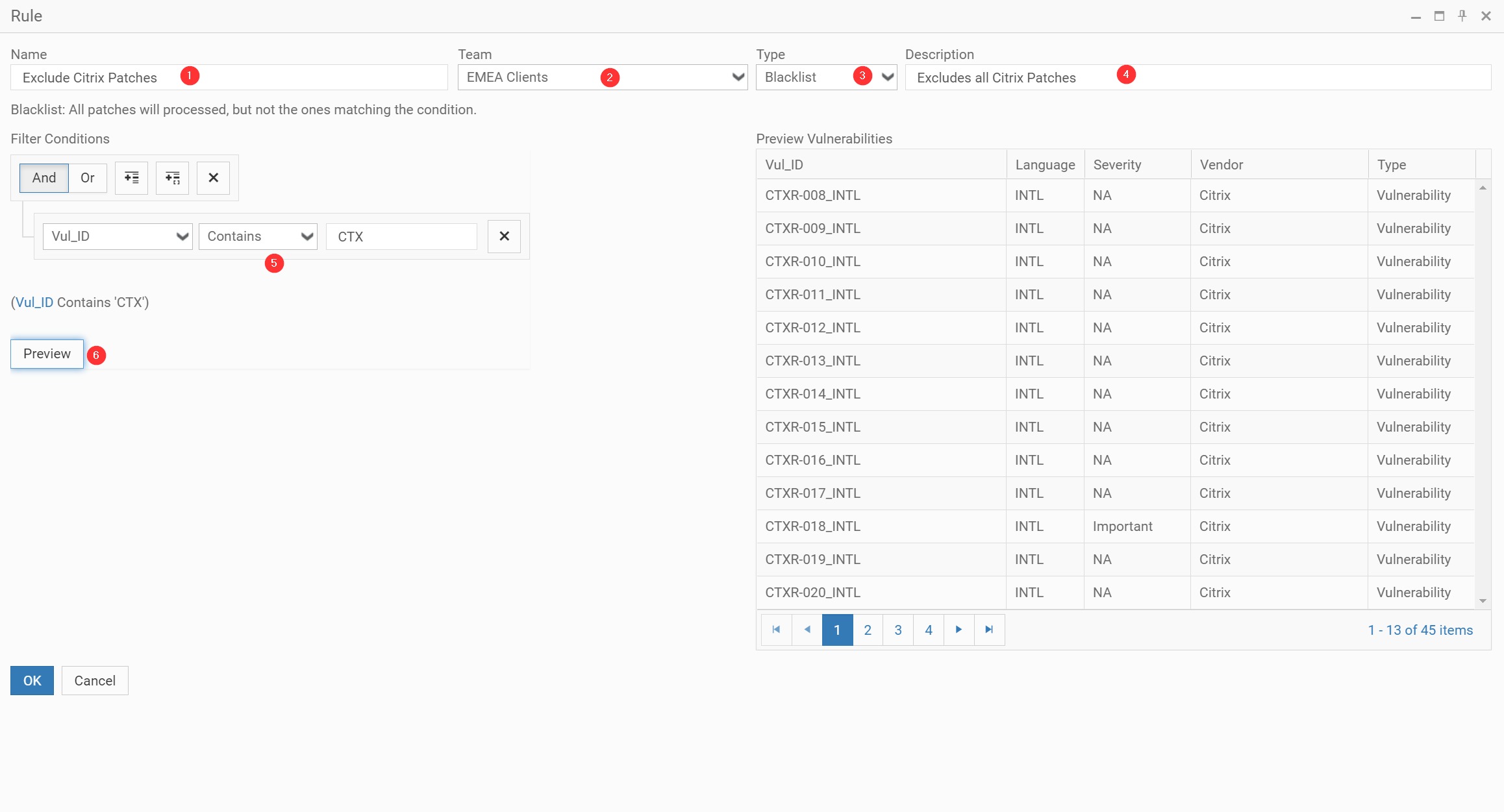Sort by Vul_ID column header

click(881, 165)
